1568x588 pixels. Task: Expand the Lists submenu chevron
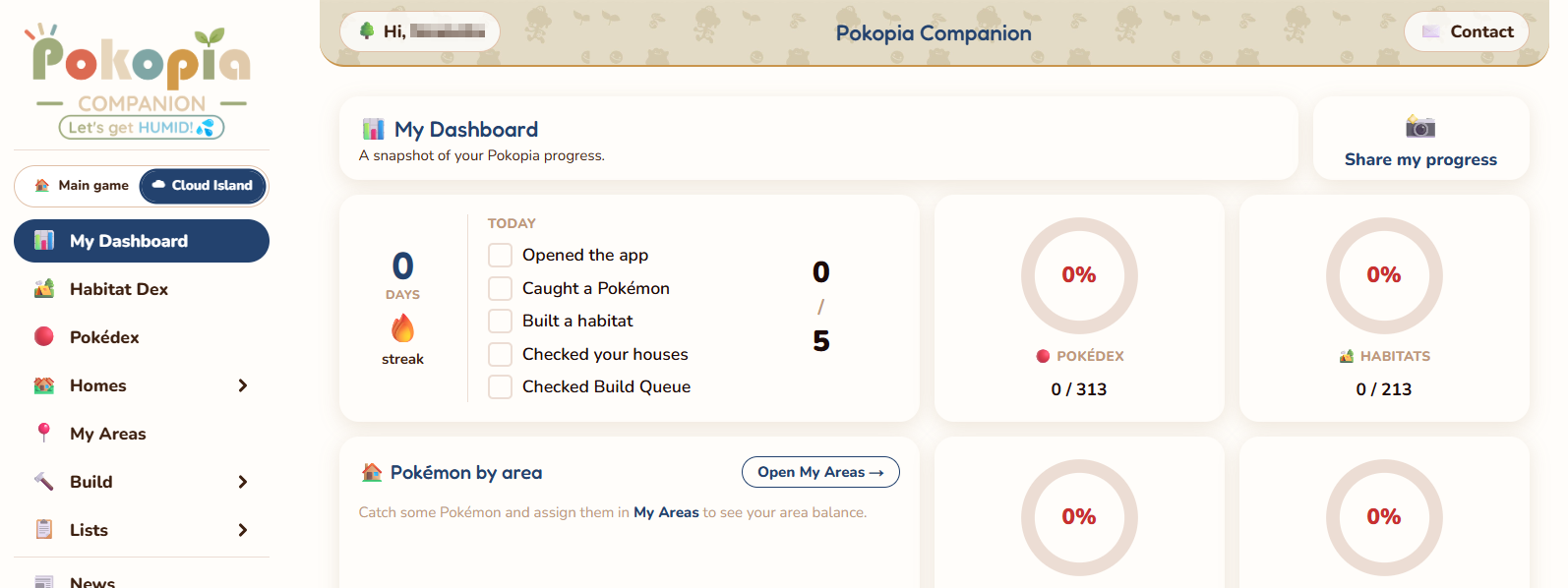point(242,530)
